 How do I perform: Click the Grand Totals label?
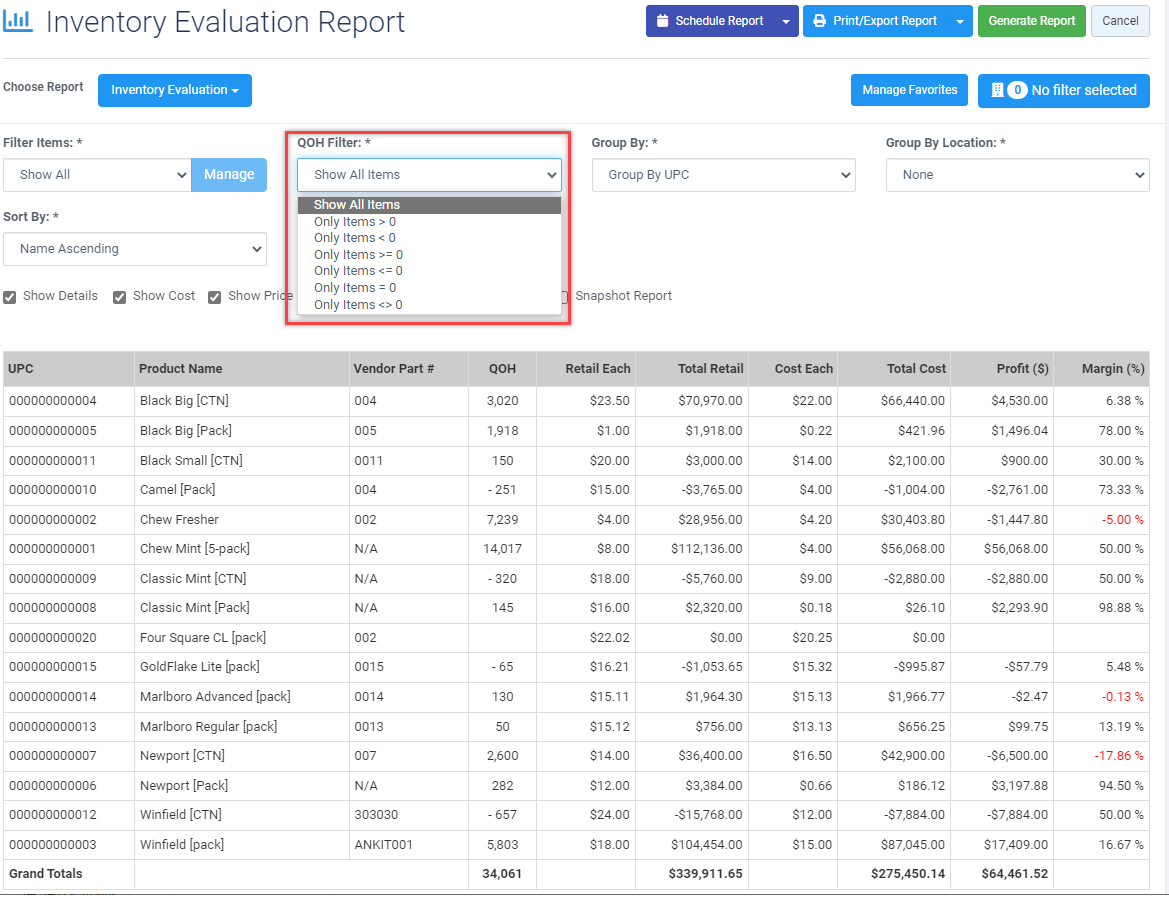[45, 874]
